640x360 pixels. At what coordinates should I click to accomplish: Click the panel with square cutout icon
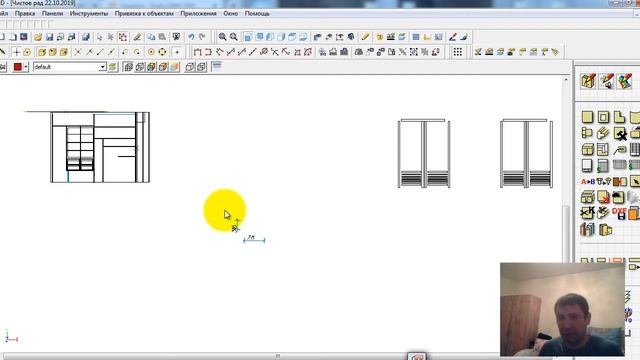pyautogui.click(x=603, y=117)
